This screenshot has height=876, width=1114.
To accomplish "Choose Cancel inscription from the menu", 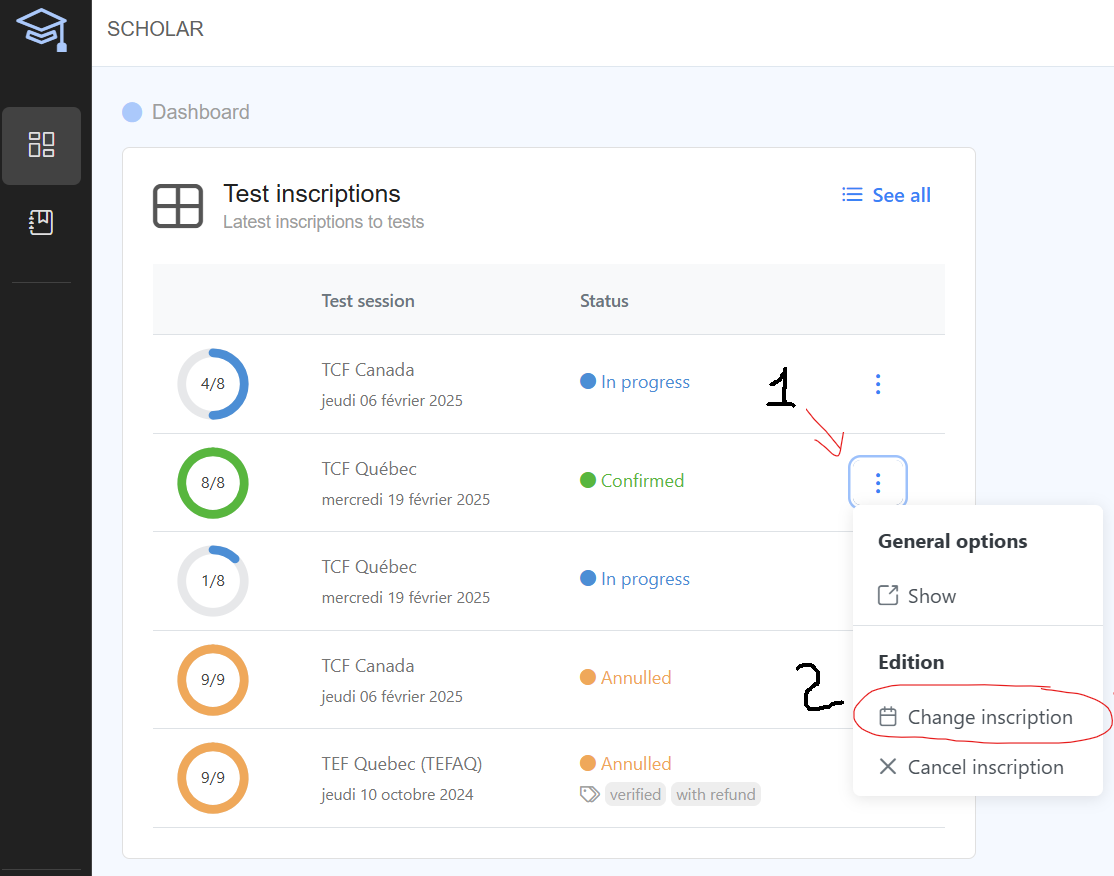I will (985, 767).
